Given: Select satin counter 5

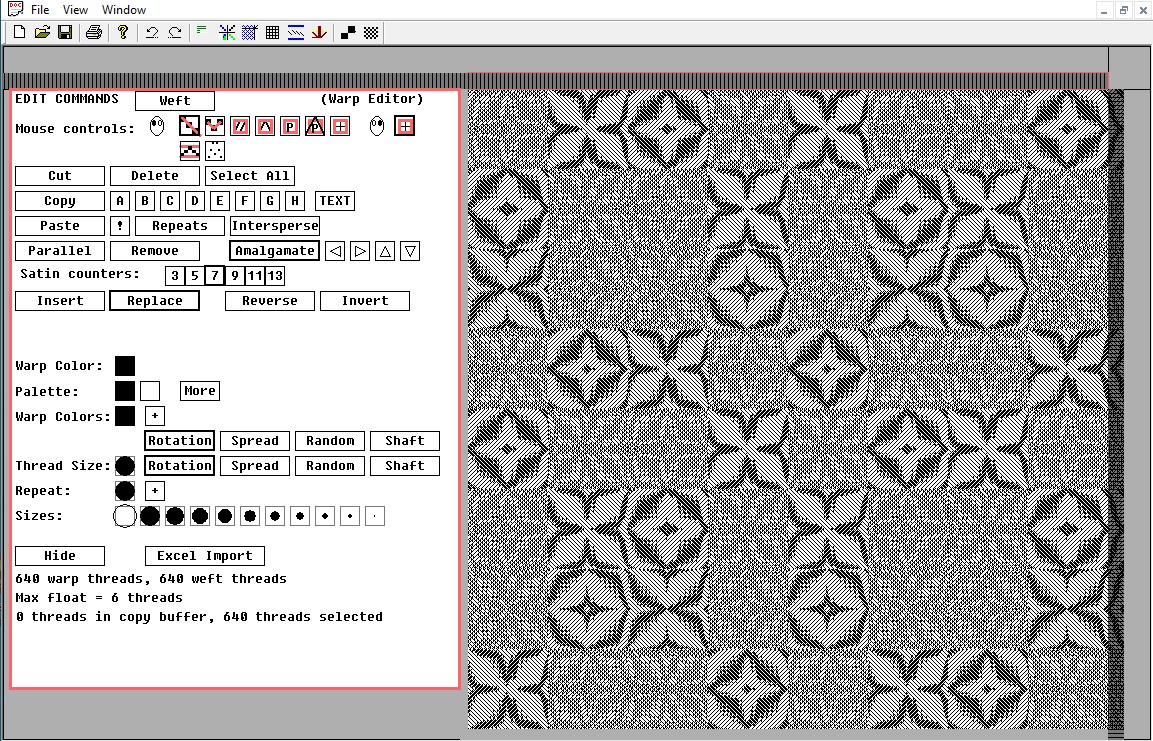Looking at the screenshot, I should [195, 276].
